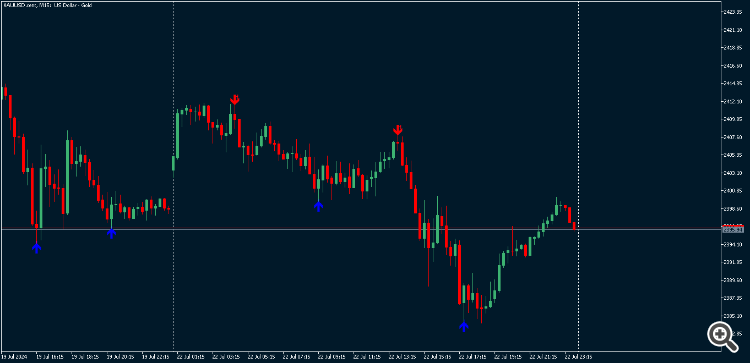Viewport: 750px width, 363px height.
Task: Select the blue up arrow under the lowest candle
Action: pos(463,326)
